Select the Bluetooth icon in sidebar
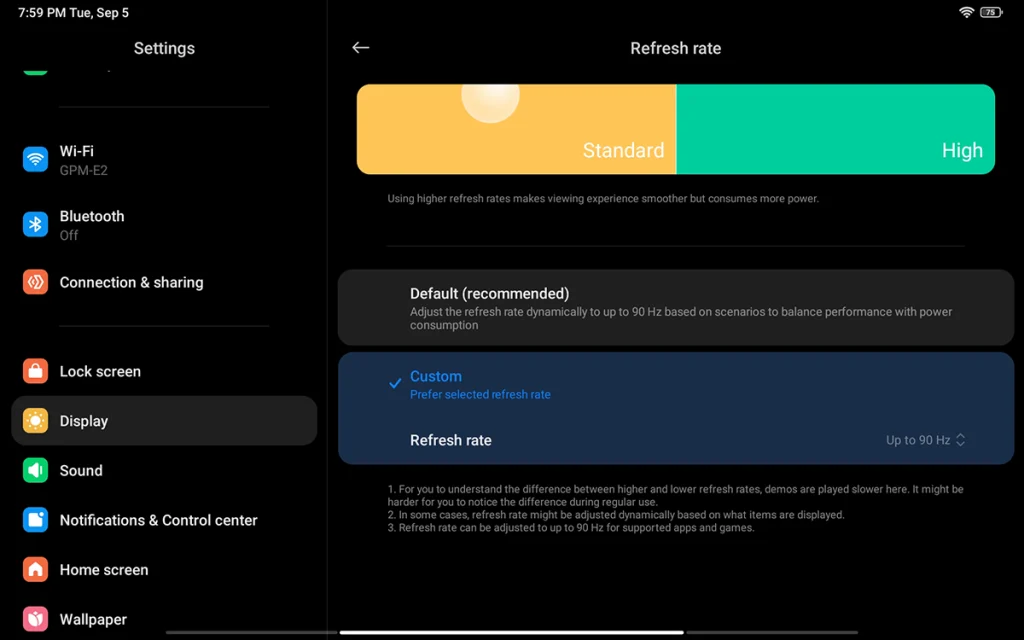This screenshot has height=640, width=1024. pos(35,225)
